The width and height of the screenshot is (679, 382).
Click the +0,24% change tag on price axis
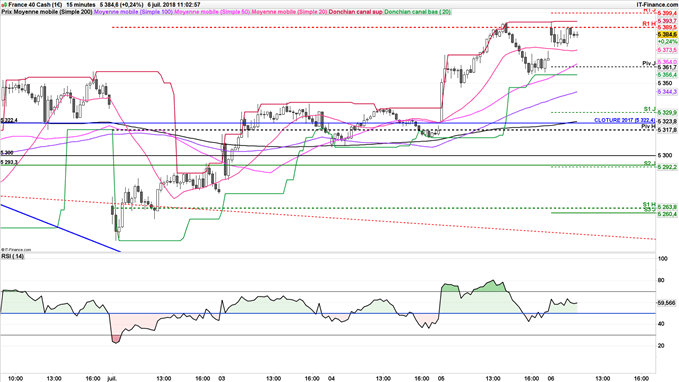click(667, 42)
